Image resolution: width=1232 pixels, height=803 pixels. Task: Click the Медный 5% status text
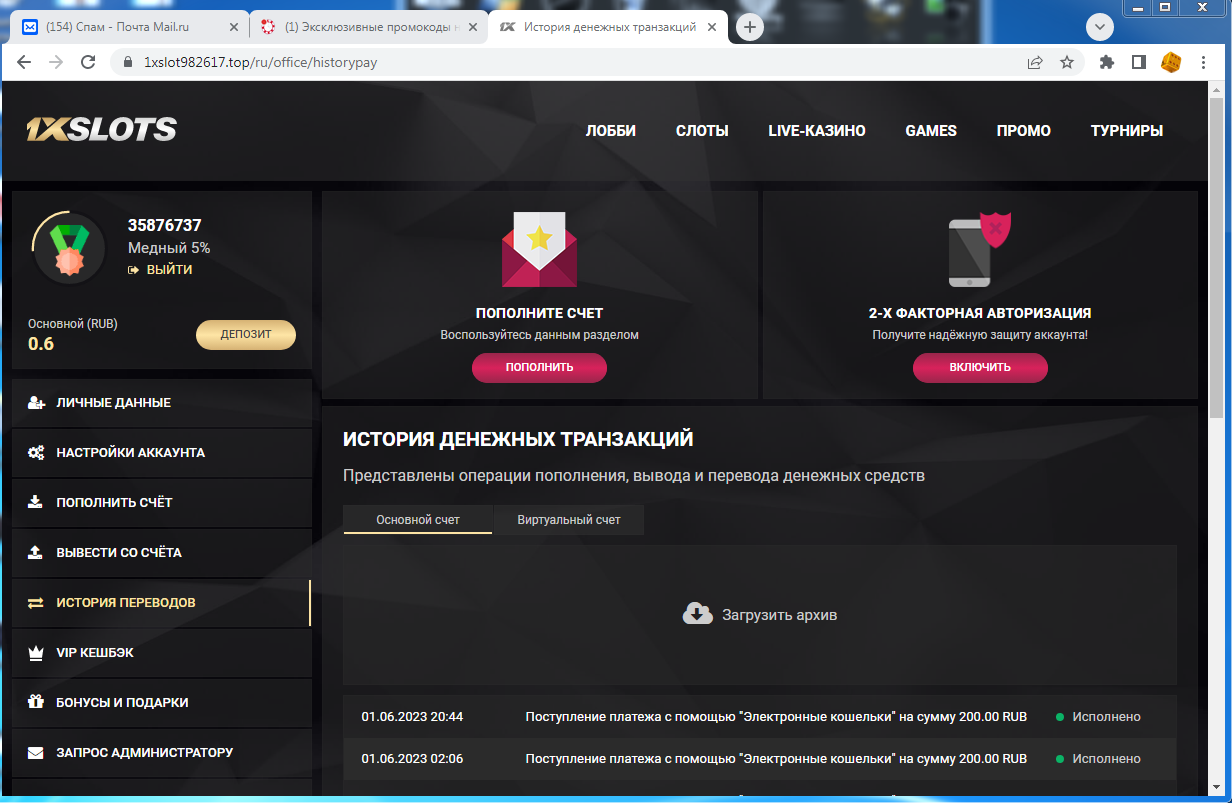point(169,248)
